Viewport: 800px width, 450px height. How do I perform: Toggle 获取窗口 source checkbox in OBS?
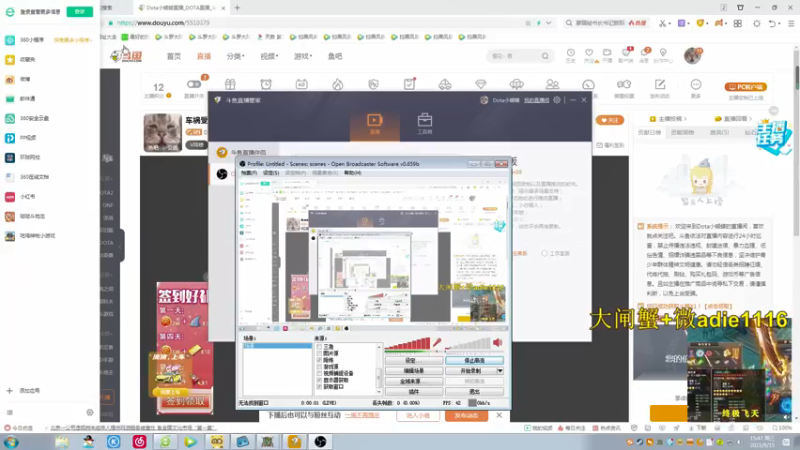click(319, 387)
